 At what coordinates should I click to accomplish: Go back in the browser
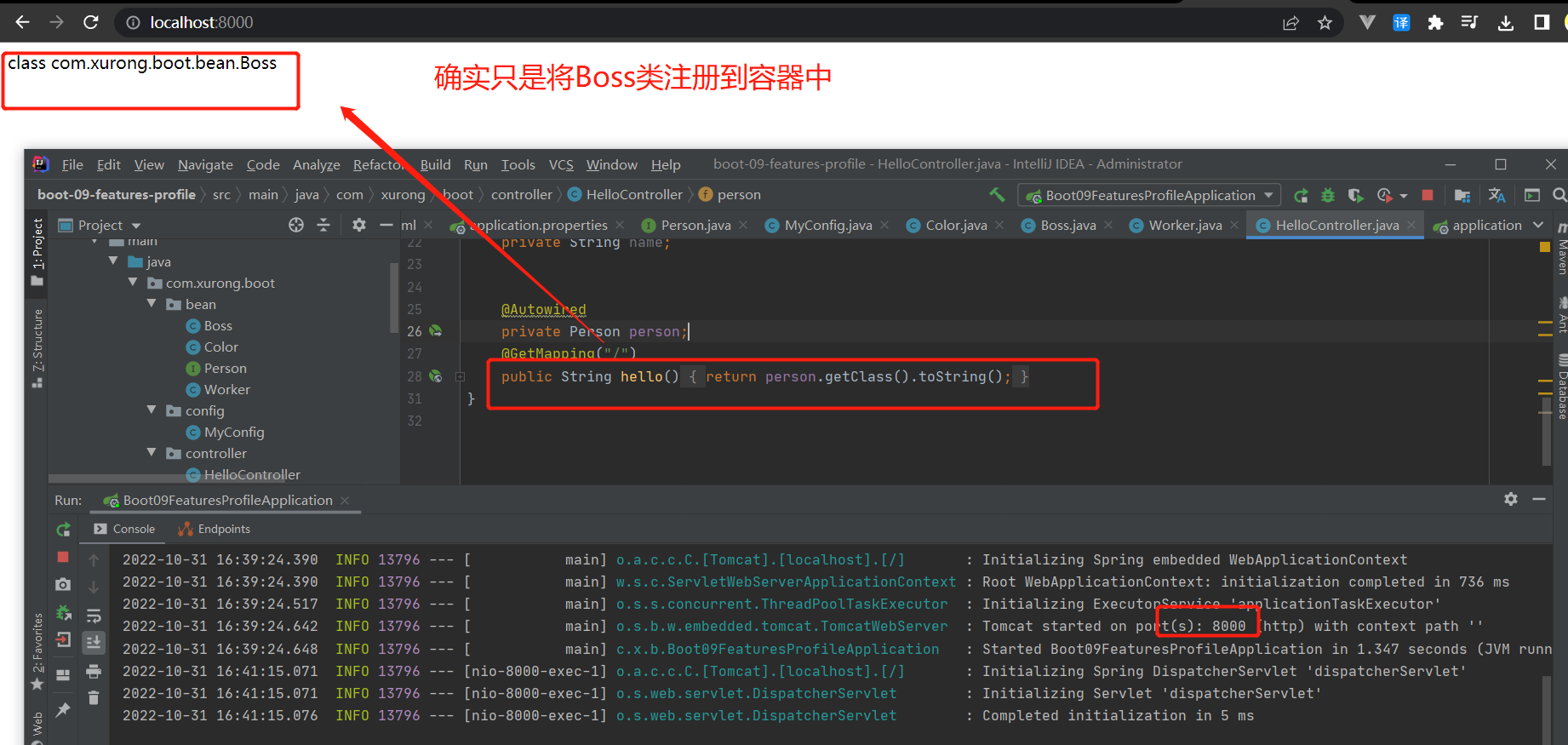tap(22, 22)
